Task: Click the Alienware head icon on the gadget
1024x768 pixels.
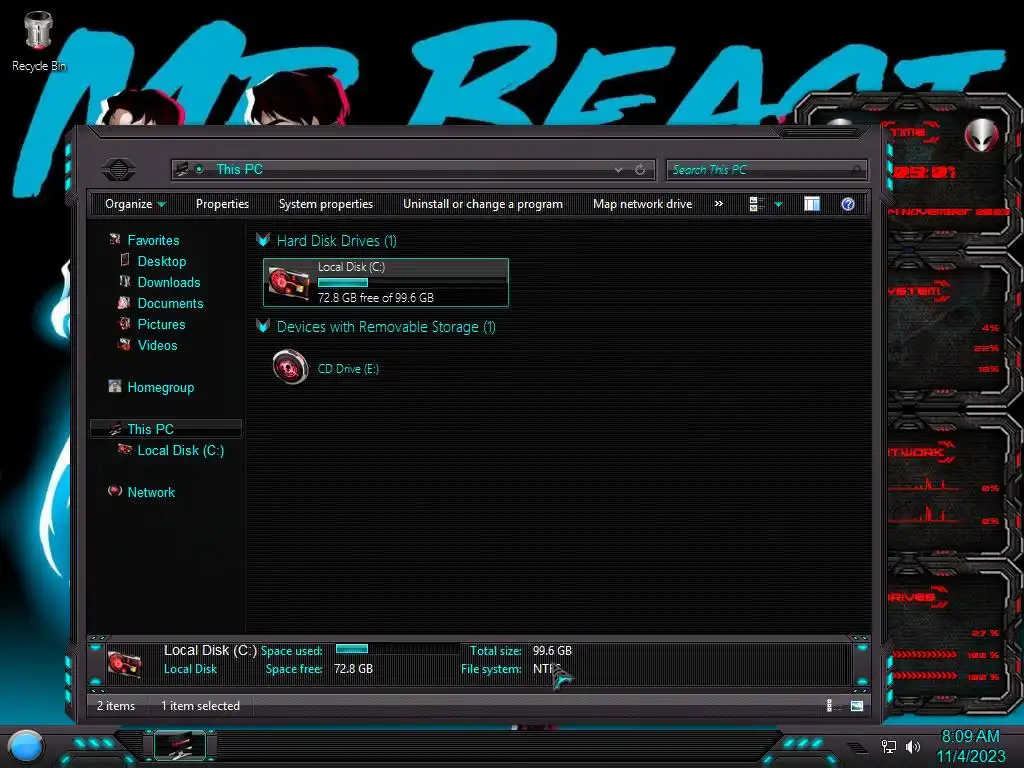Action: pos(981,135)
